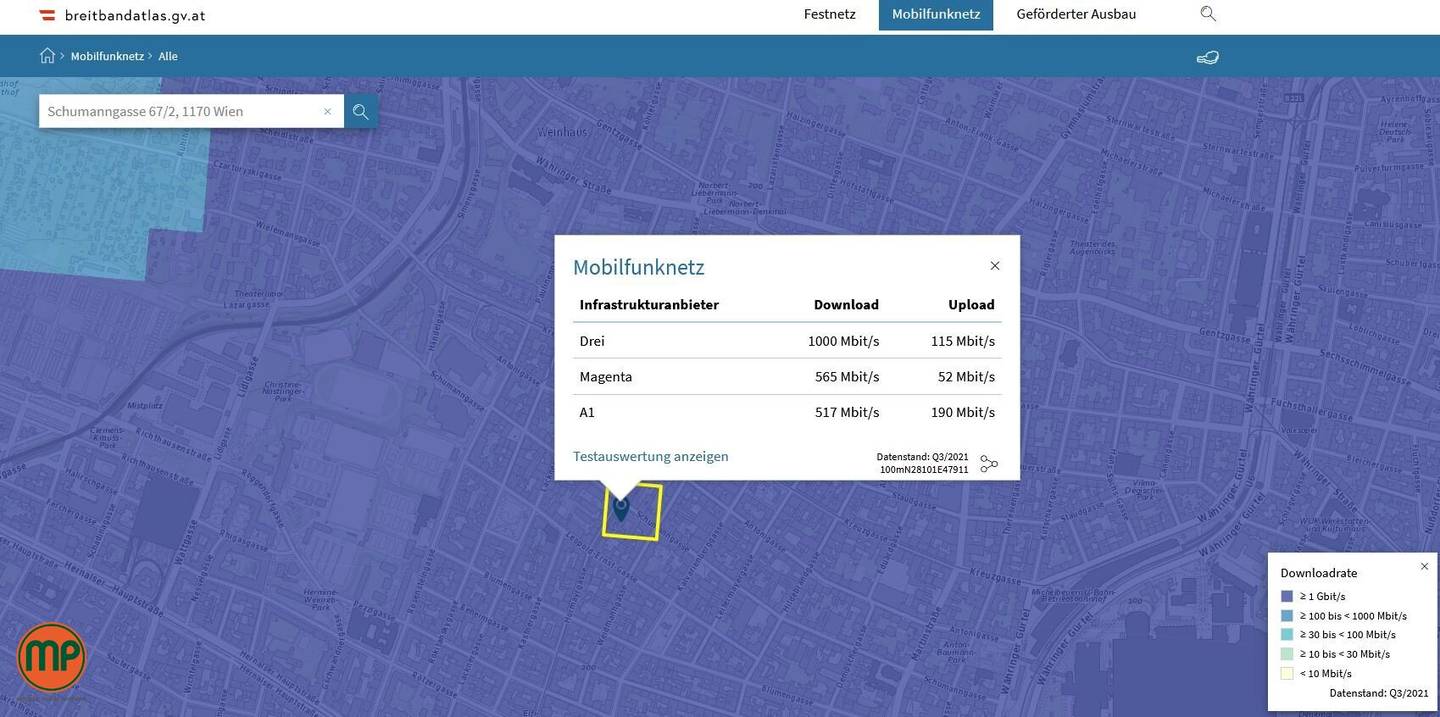Select the map location pin marker
The height and width of the screenshot is (717, 1440).
click(x=621, y=508)
